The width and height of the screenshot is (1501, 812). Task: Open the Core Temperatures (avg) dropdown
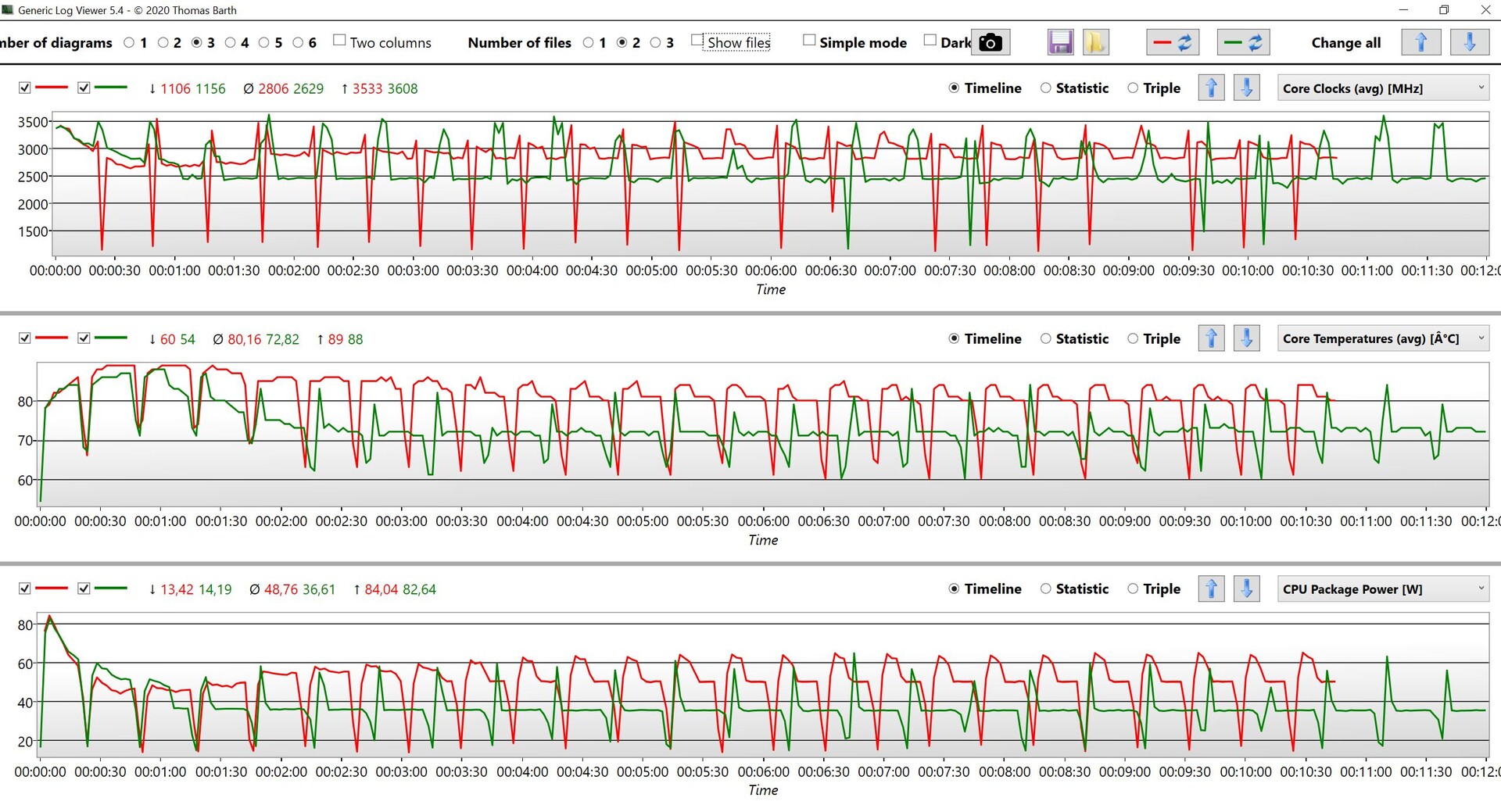[x=1382, y=338]
